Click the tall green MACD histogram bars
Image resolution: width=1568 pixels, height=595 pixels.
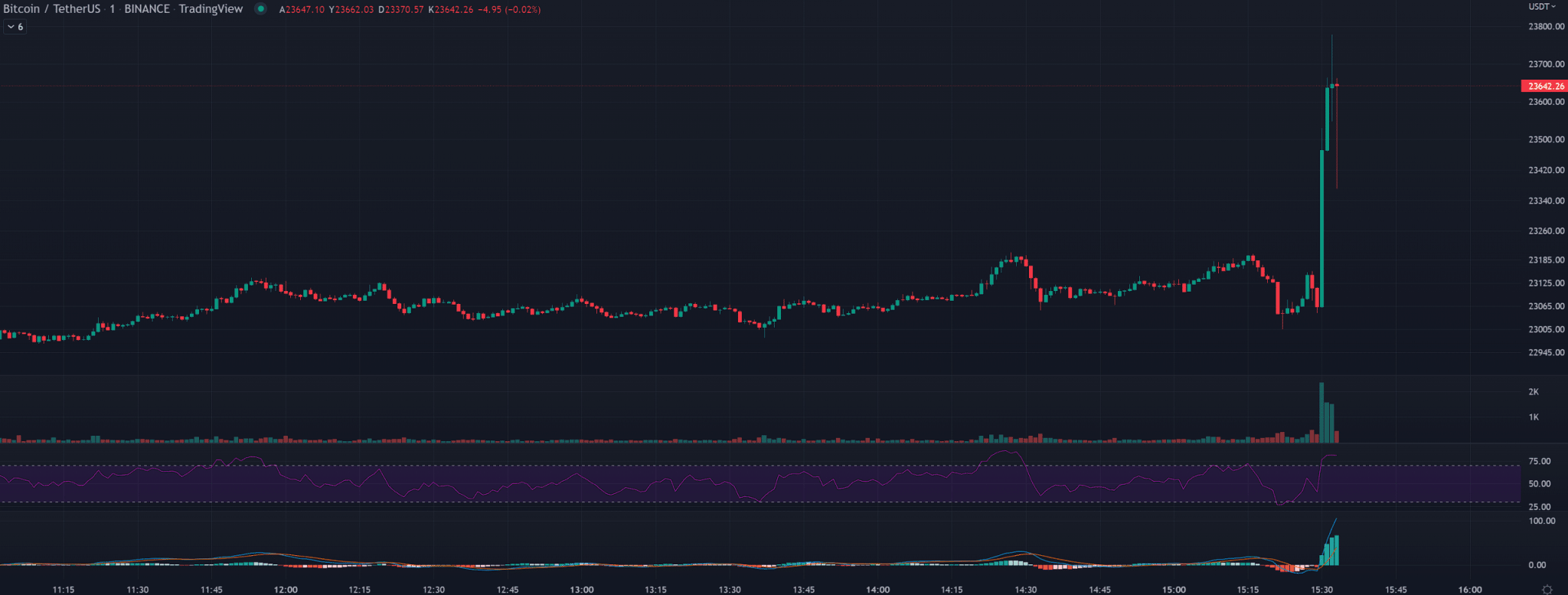[x=1332, y=551]
